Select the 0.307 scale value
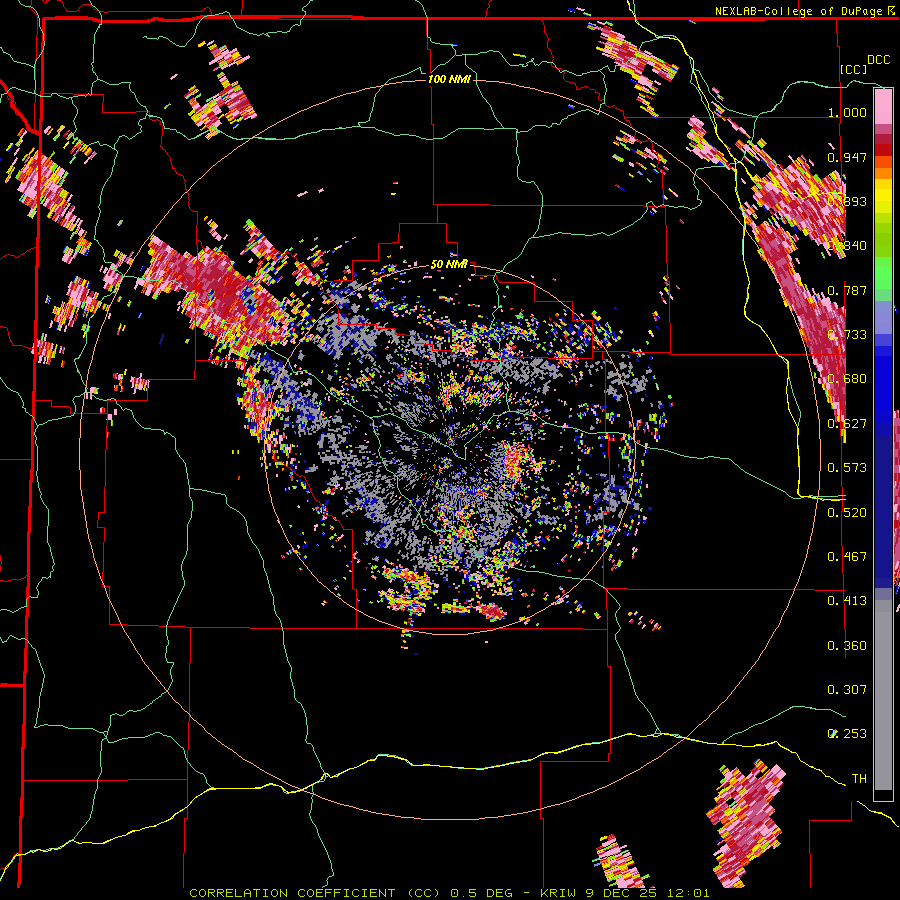Image resolution: width=900 pixels, height=900 pixels. (x=847, y=690)
